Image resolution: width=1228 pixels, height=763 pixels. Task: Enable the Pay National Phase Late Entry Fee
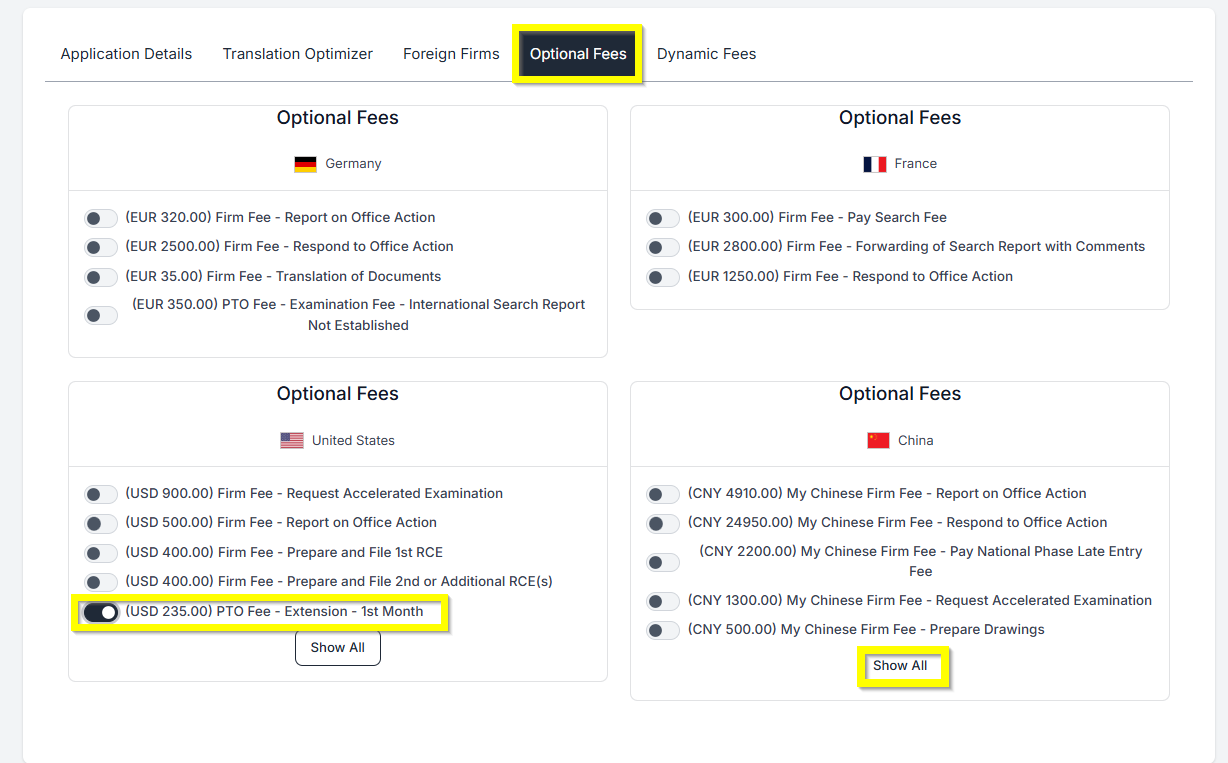click(663, 562)
